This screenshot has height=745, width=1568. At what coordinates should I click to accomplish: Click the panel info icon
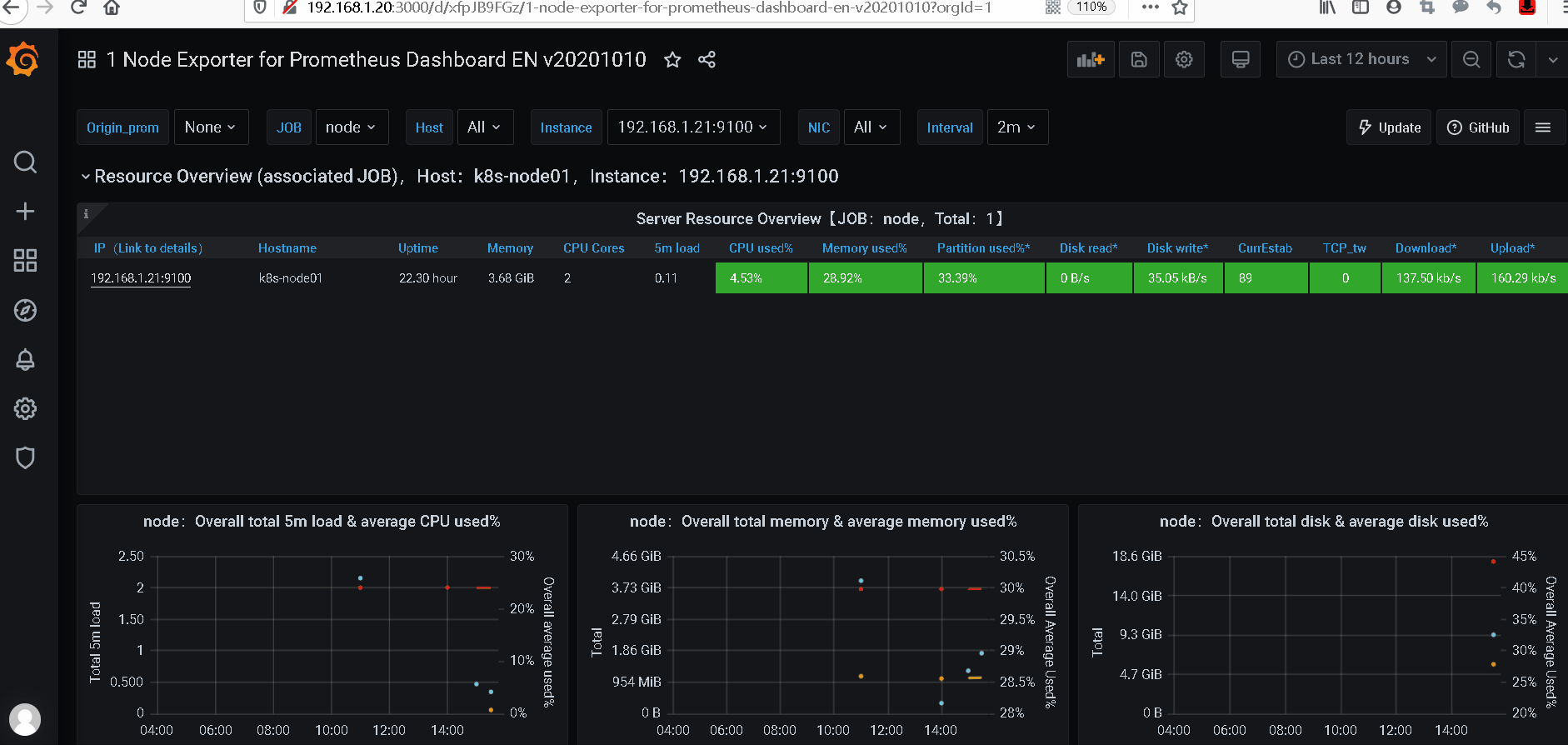click(86, 214)
